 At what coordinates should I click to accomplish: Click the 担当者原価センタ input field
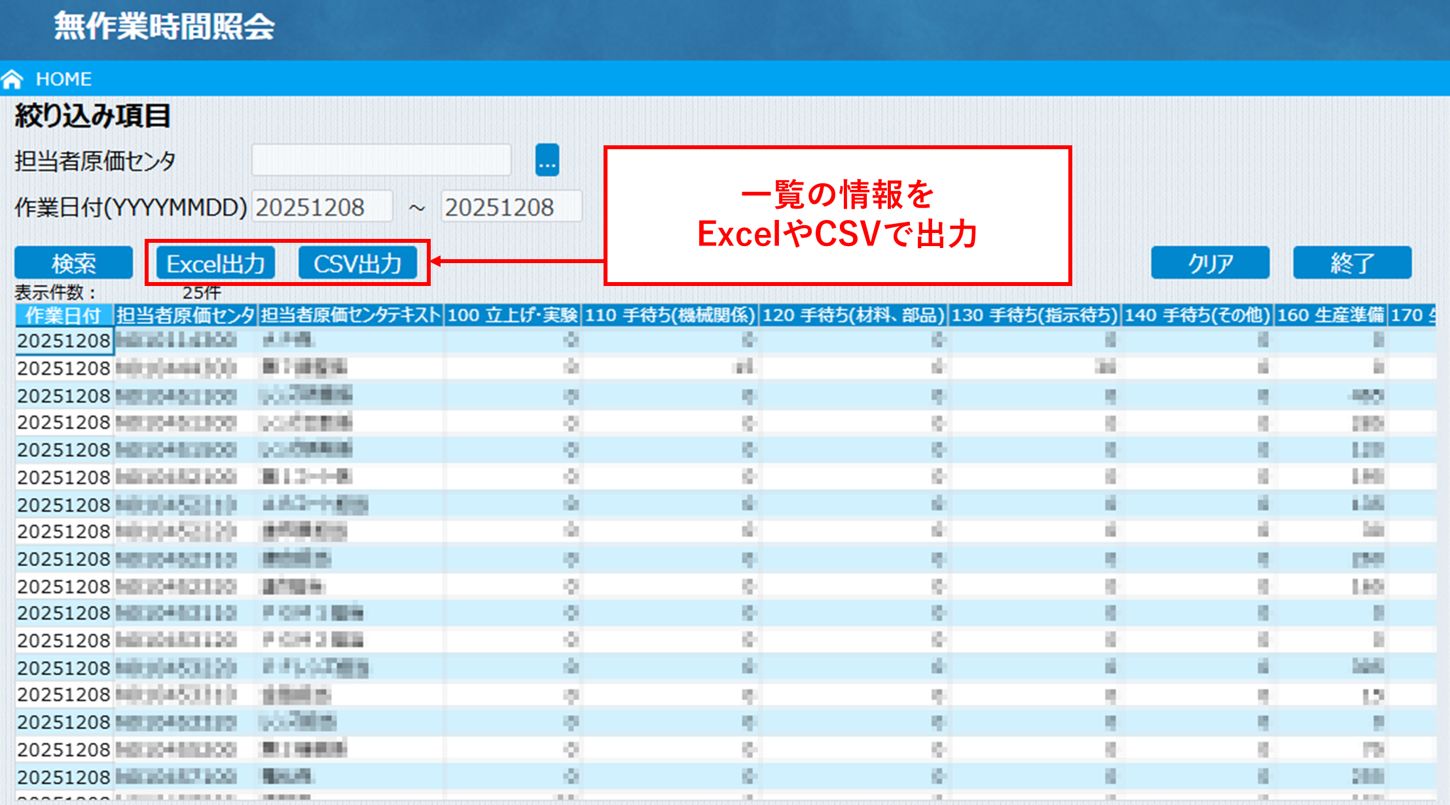(380, 159)
